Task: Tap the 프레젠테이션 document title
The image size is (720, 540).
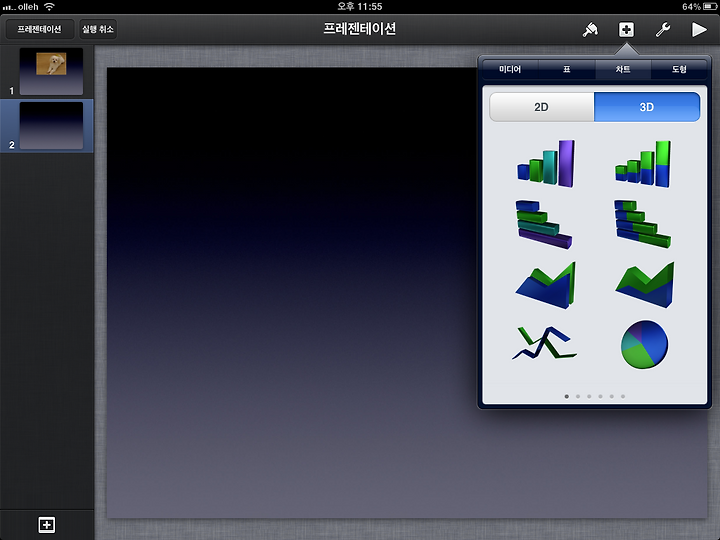Action: pyautogui.click(x=360, y=29)
